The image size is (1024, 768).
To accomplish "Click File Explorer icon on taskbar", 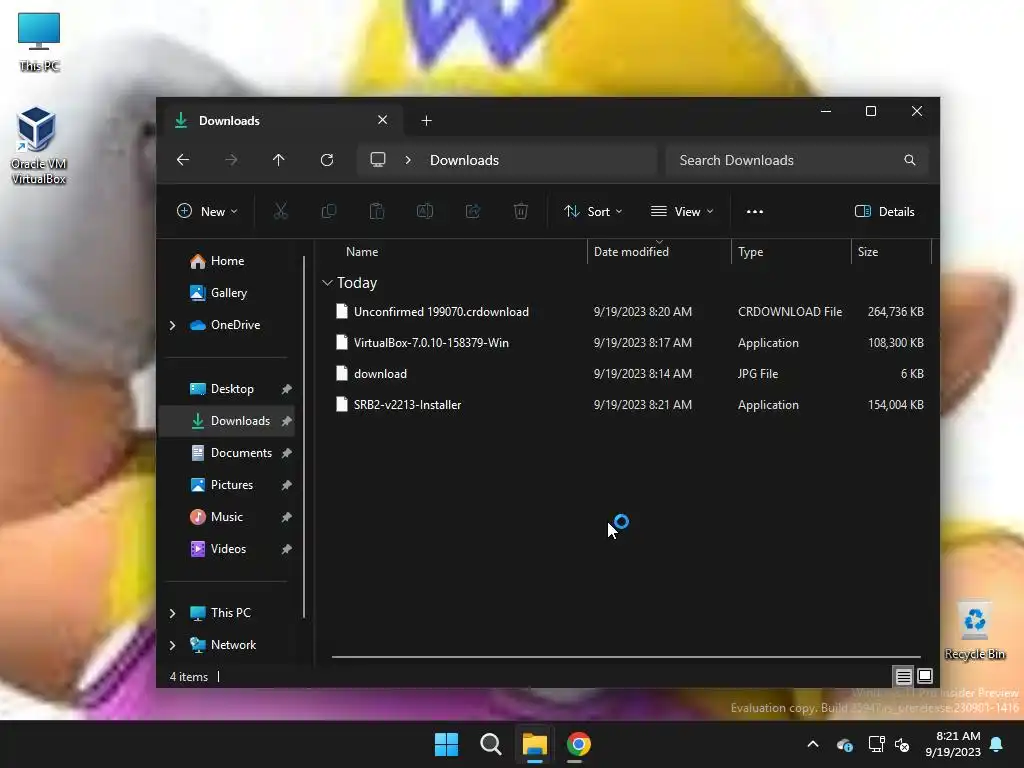I will point(534,744).
